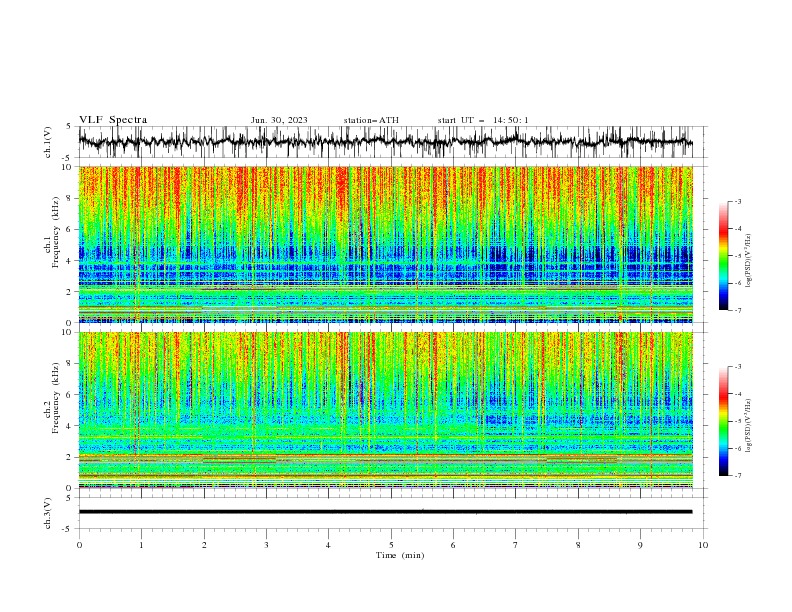Select the "Jun. 30, 2023" date text

[x=279, y=120]
